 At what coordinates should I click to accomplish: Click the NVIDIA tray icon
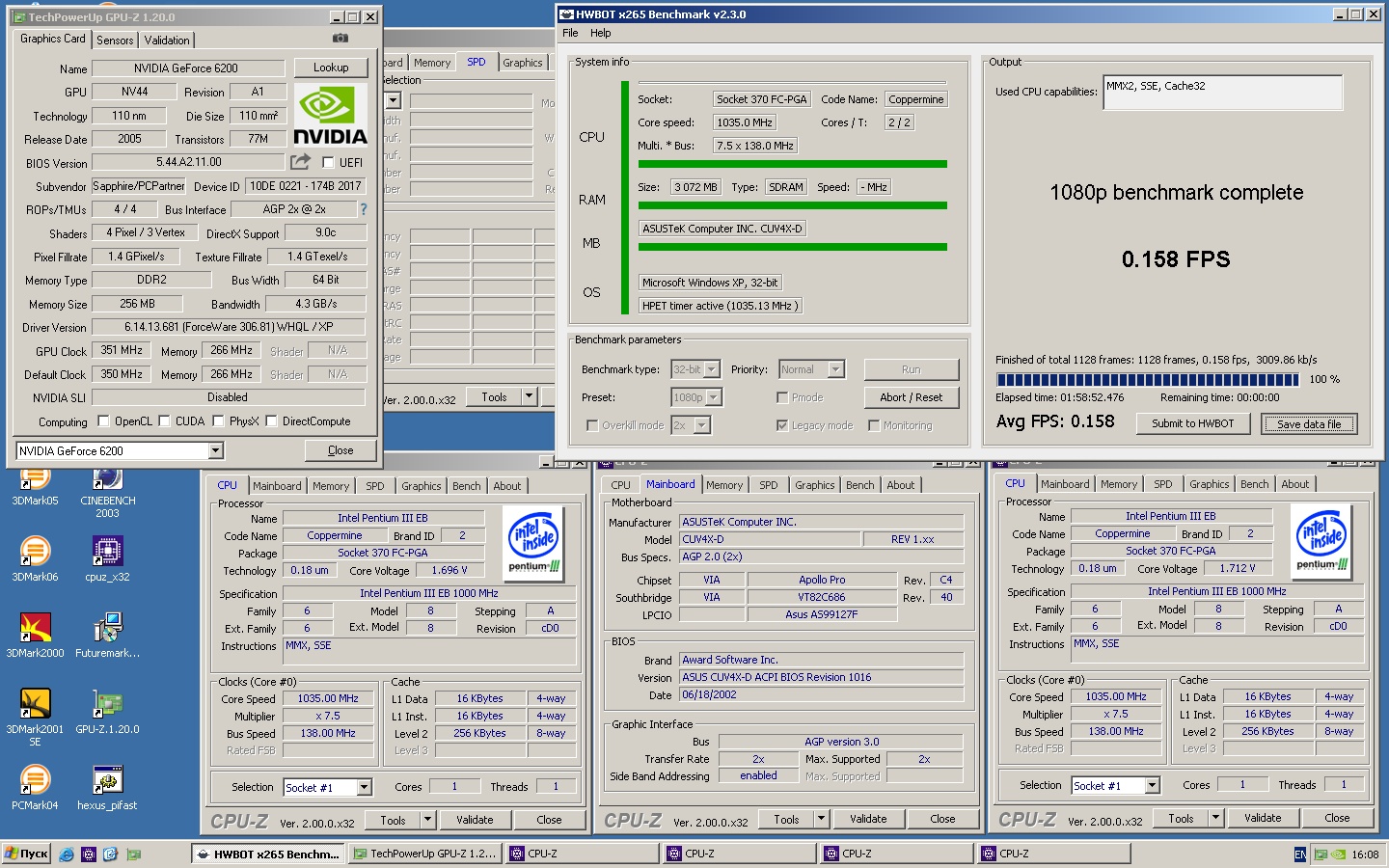[x=1339, y=854]
